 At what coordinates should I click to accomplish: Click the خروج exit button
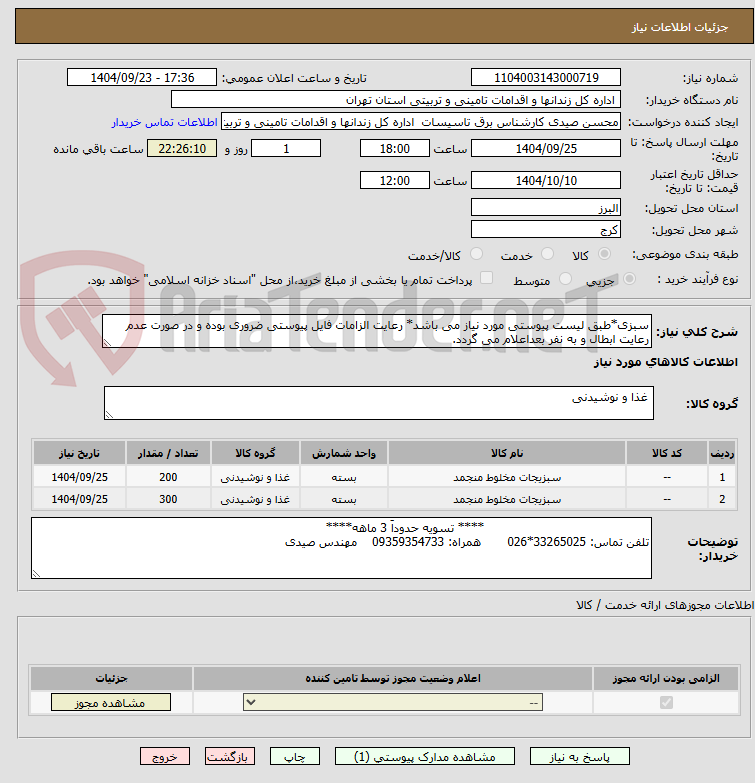(x=165, y=757)
